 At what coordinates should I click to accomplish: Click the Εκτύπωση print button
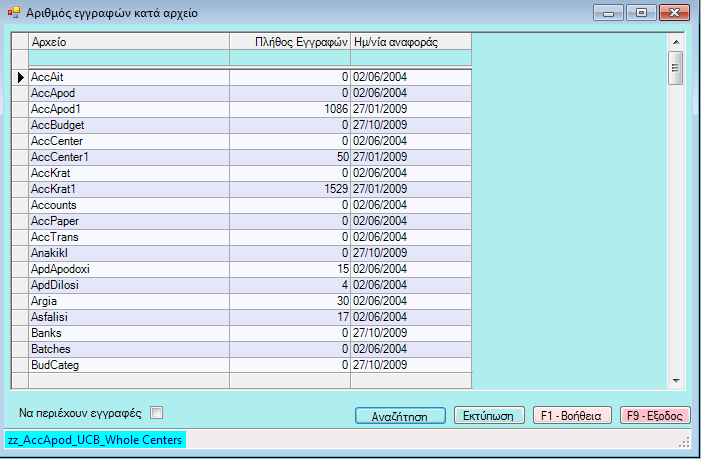489,416
